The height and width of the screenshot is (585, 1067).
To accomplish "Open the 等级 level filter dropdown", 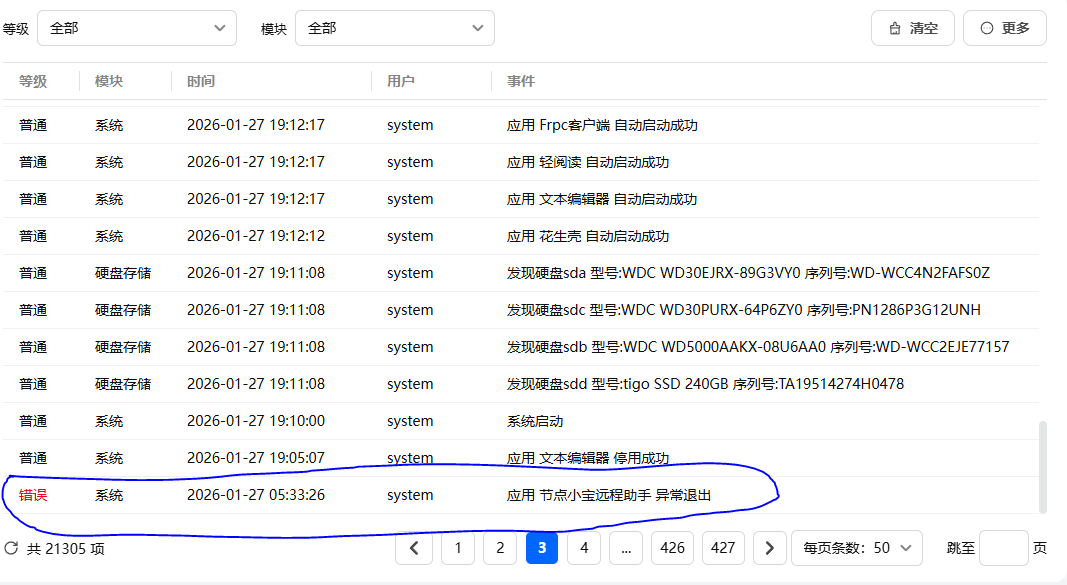I will tap(135, 27).
